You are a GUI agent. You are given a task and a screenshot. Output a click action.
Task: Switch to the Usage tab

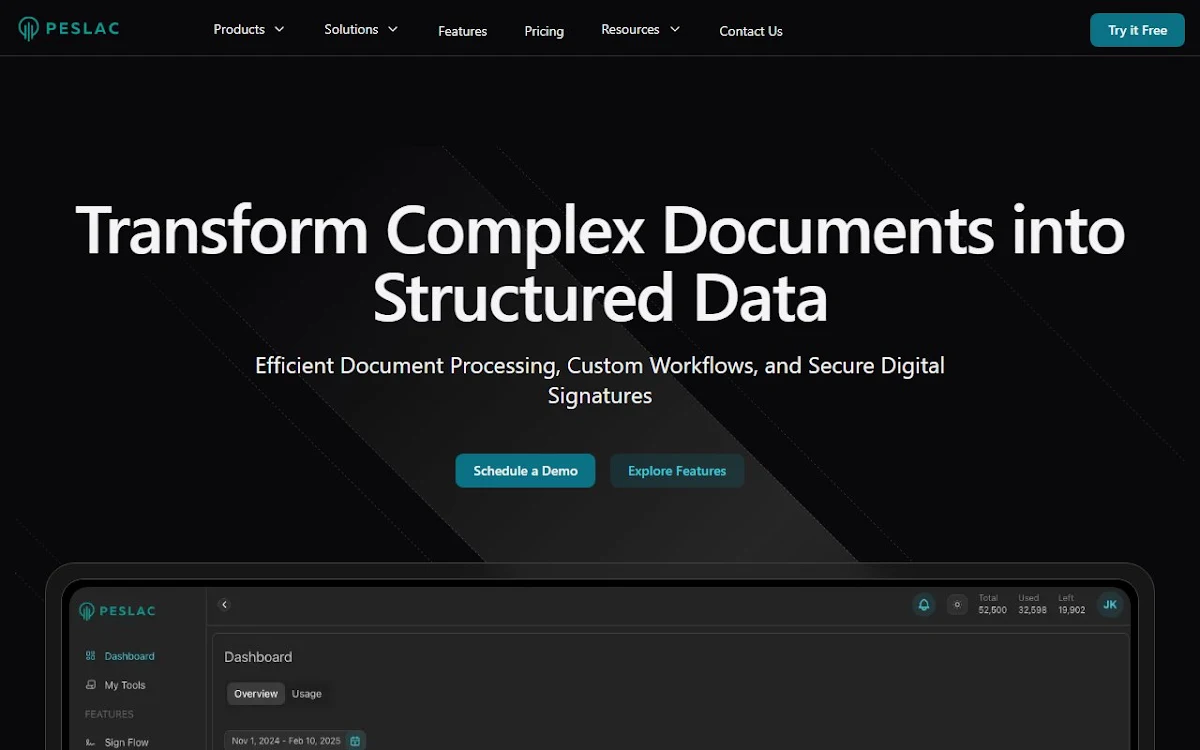(307, 693)
